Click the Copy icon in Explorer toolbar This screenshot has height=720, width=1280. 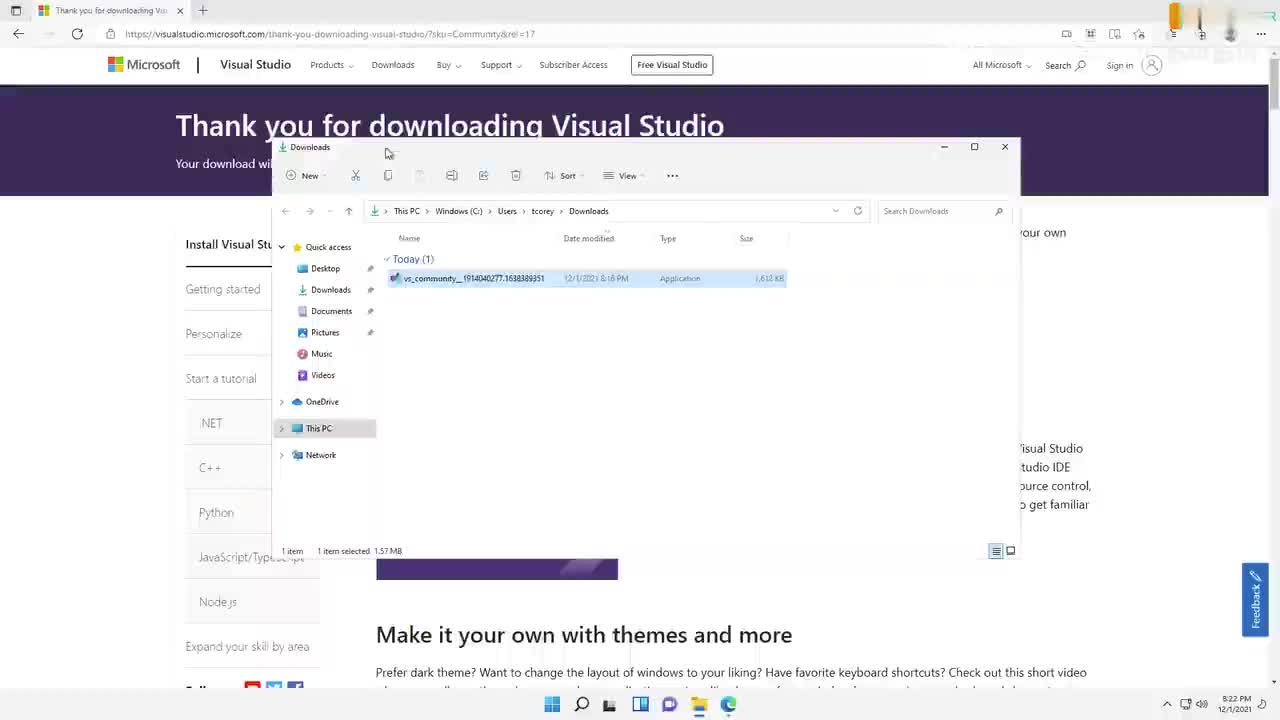pos(388,176)
